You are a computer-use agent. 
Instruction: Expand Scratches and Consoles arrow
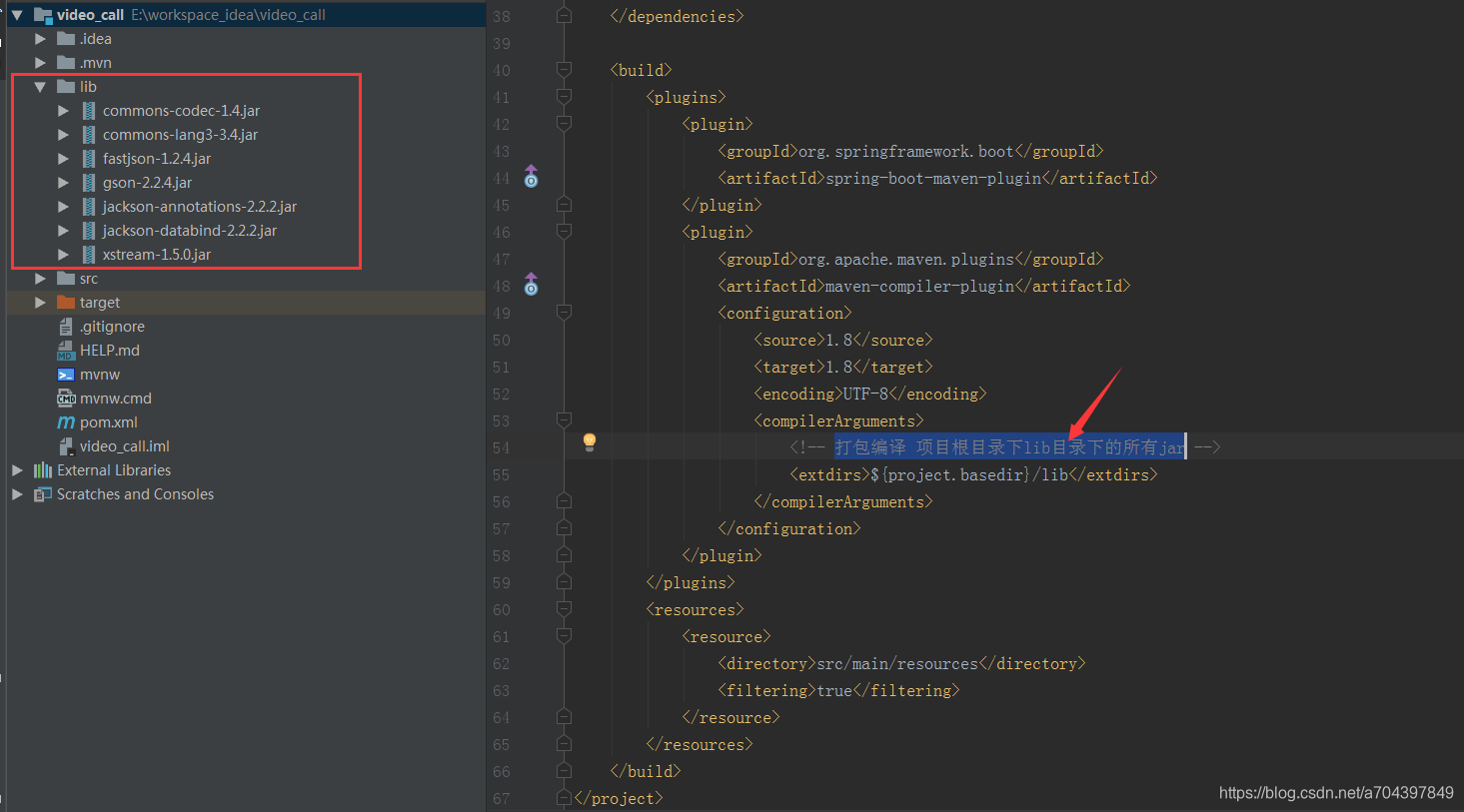(x=17, y=494)
